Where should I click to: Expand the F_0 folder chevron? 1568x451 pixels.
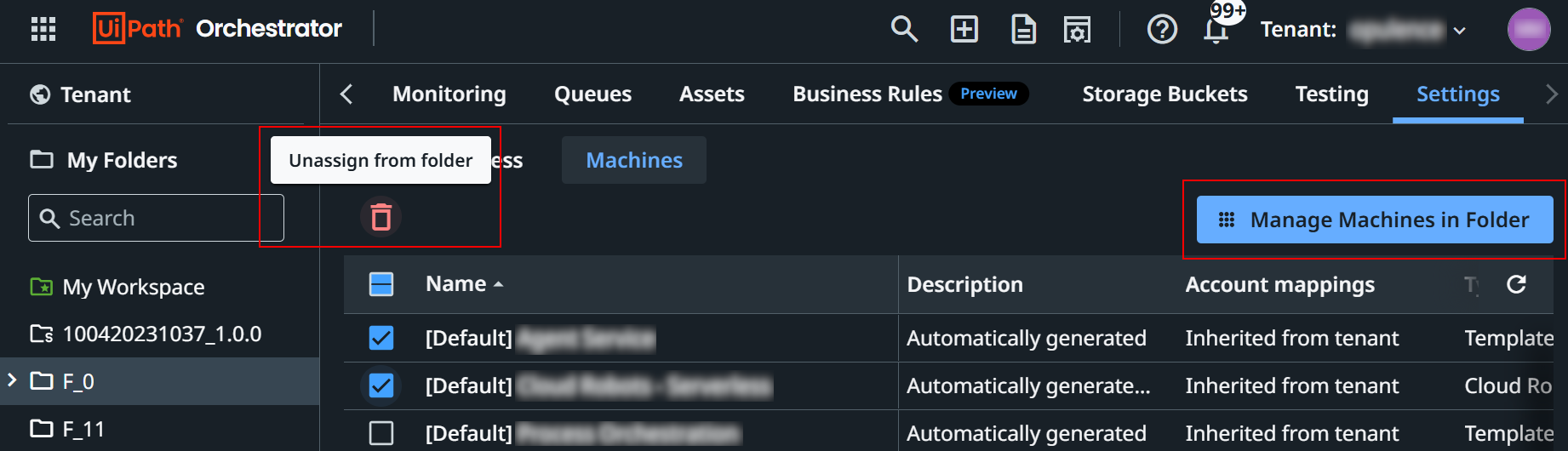point(12,380)
